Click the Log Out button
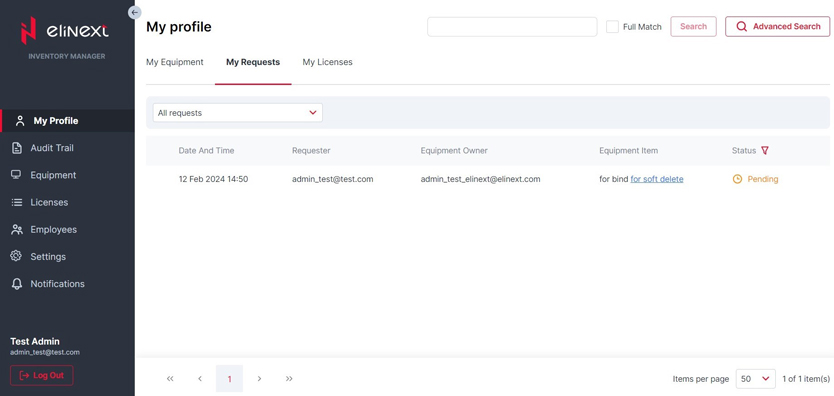 (41, 375)
